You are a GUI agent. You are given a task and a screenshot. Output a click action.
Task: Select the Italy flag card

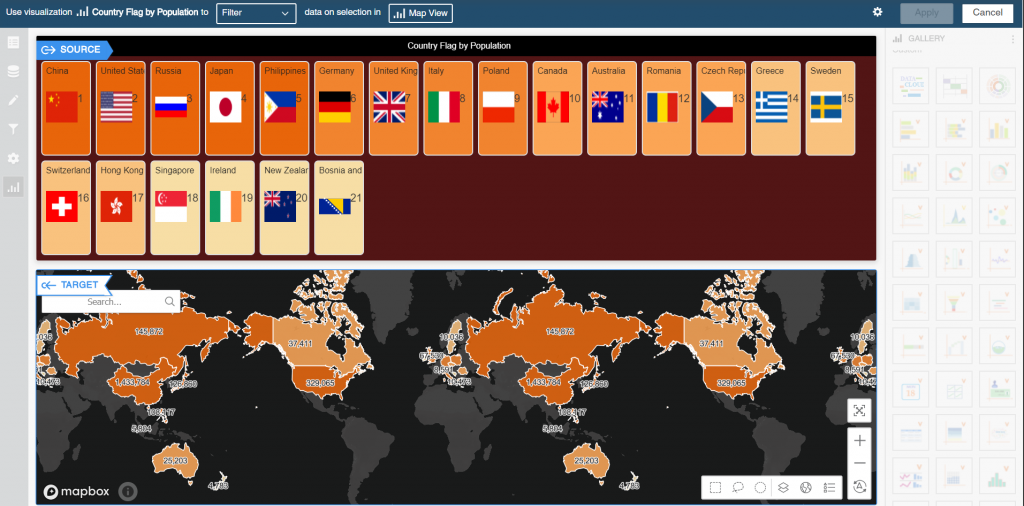[448, 108]
